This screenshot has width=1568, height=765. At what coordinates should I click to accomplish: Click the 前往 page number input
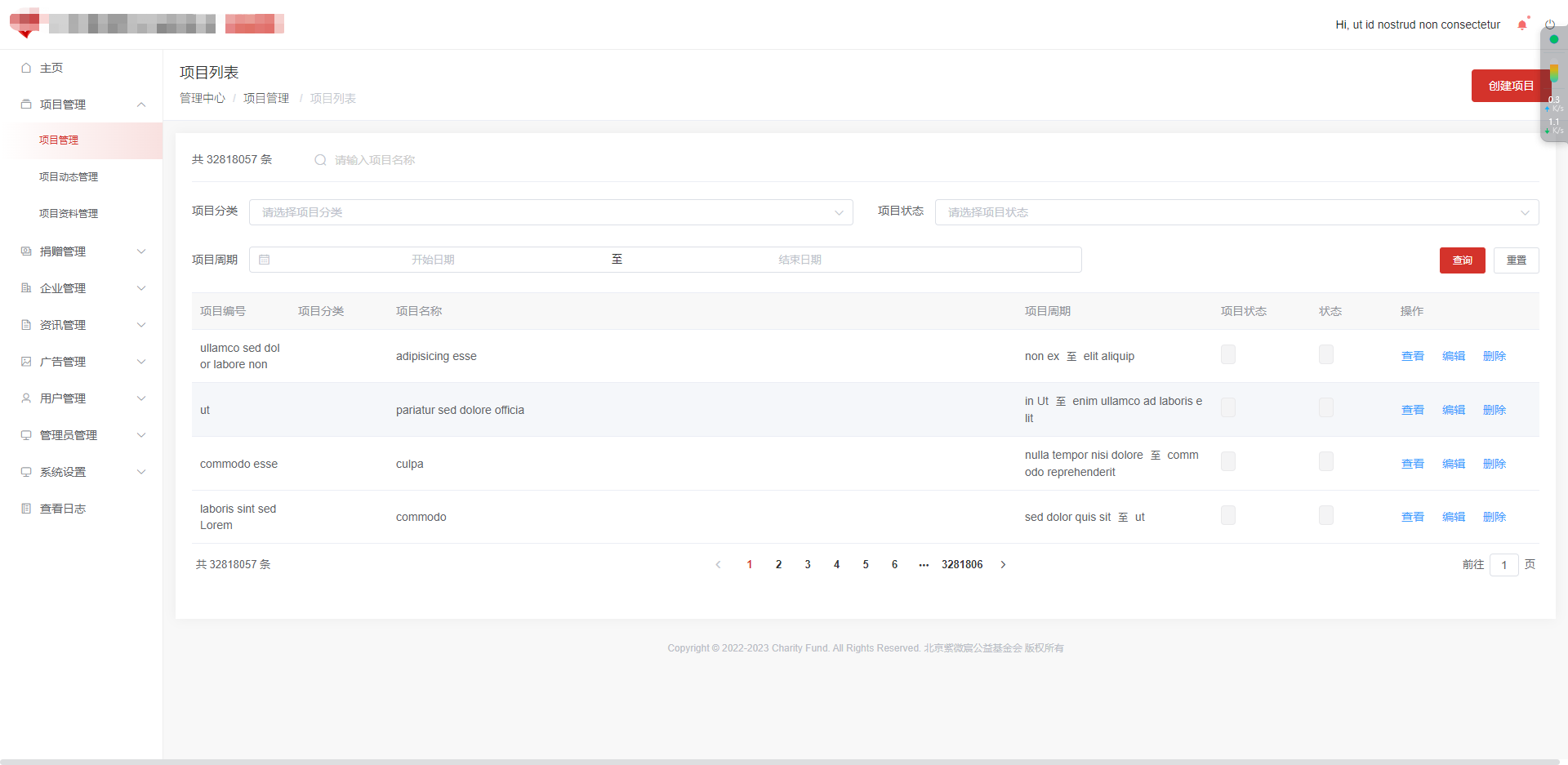coord(1504,565)
